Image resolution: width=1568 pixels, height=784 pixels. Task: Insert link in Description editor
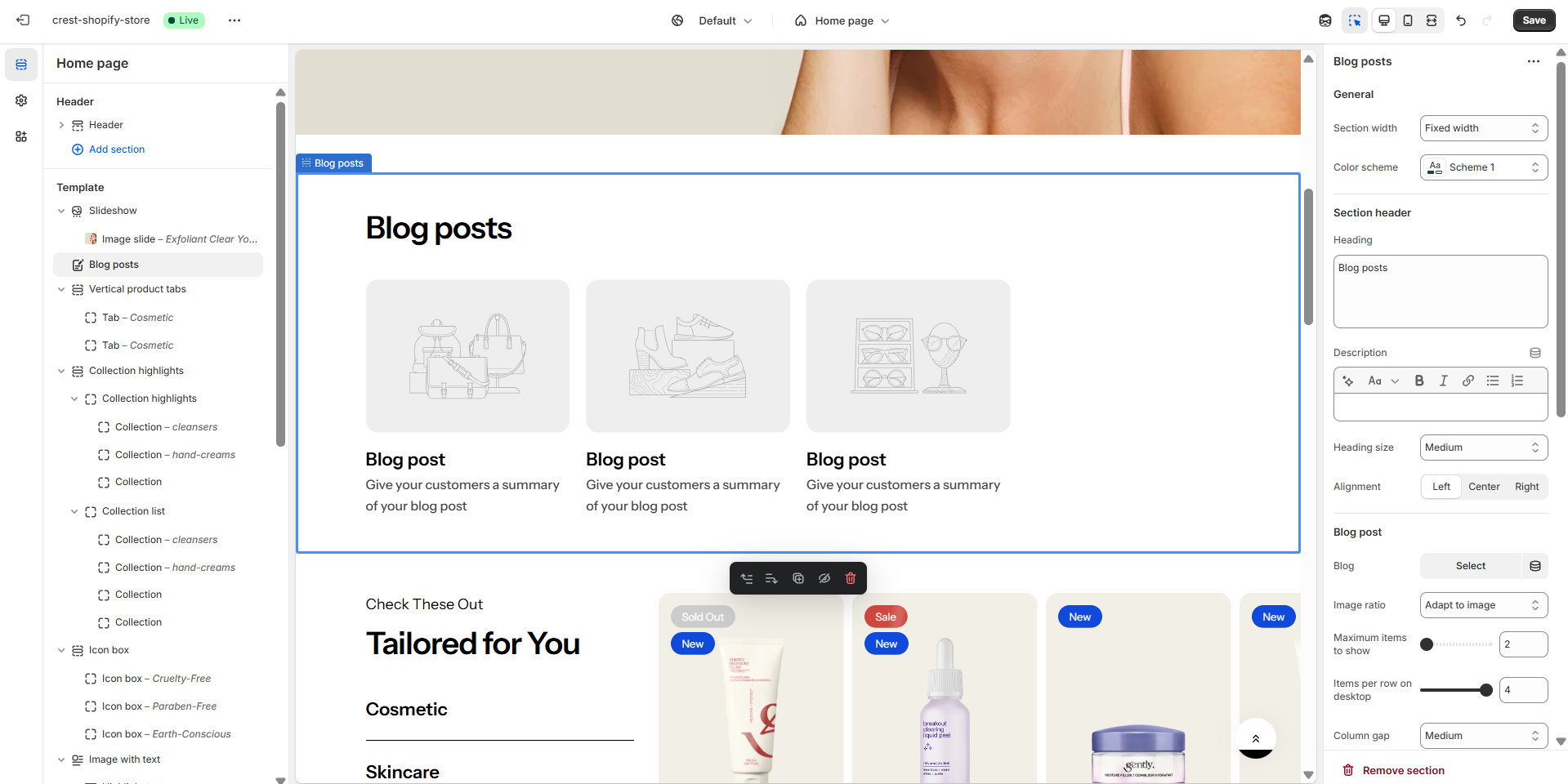point(1468,381)
